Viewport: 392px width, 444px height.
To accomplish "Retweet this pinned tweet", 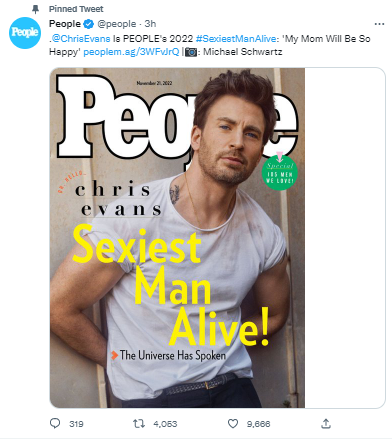I will click(x=139, y=424).
